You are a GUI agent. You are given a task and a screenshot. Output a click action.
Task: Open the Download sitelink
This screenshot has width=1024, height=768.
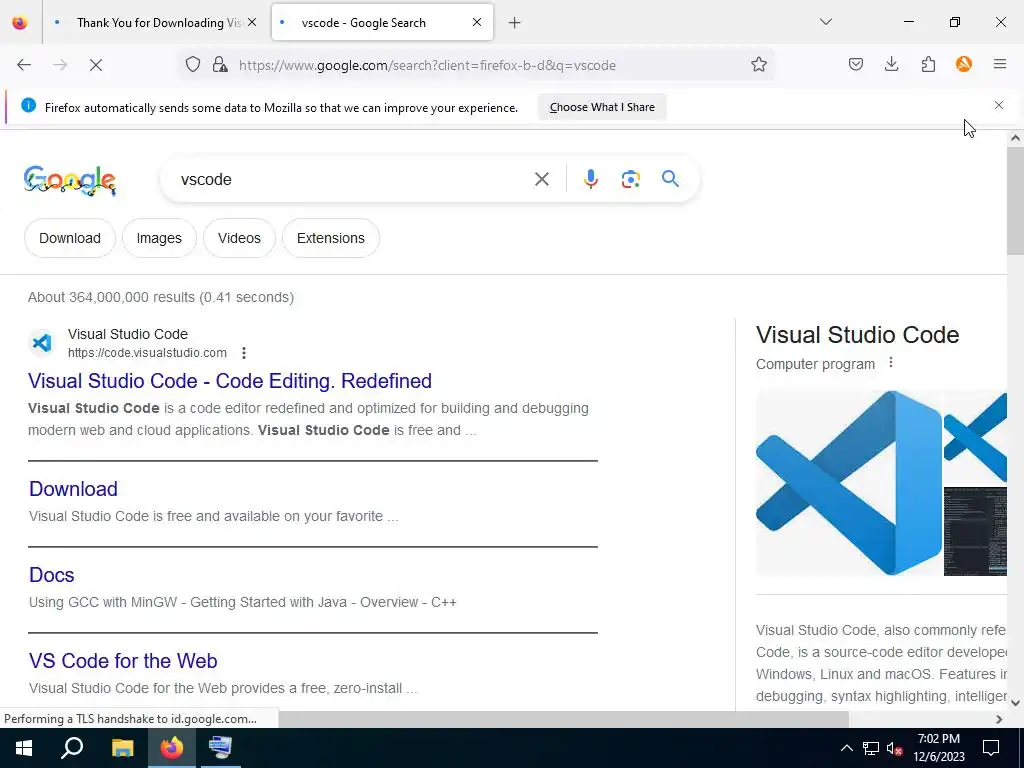[73, 489]
